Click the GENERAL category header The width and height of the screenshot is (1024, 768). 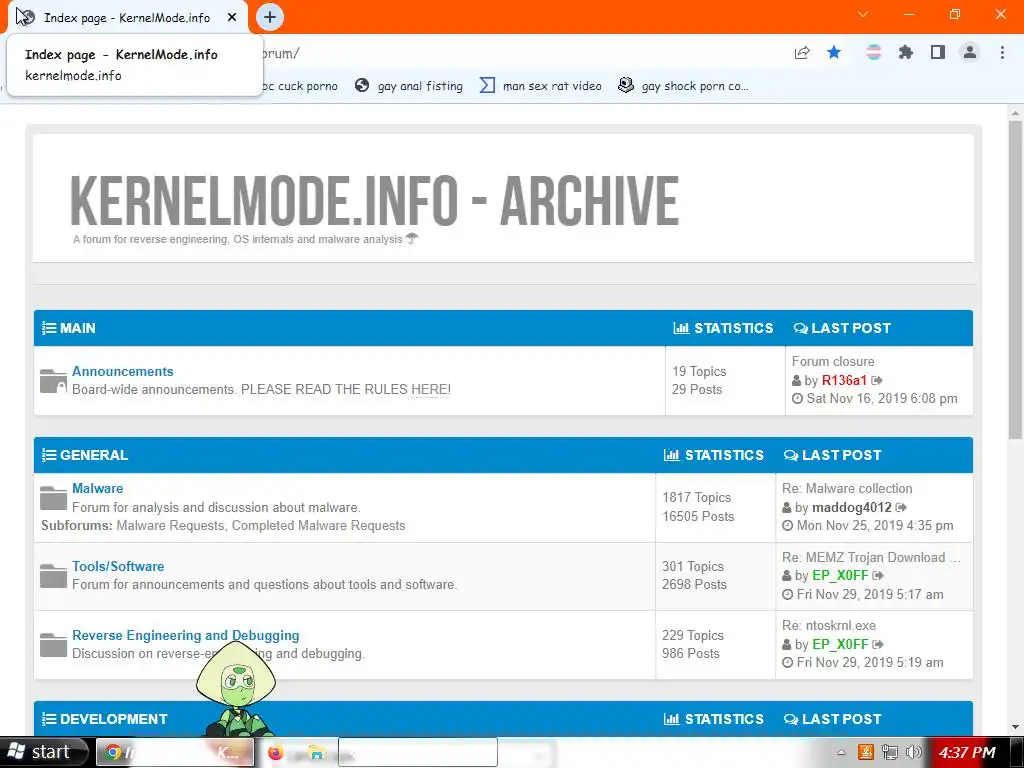(93, 455)
